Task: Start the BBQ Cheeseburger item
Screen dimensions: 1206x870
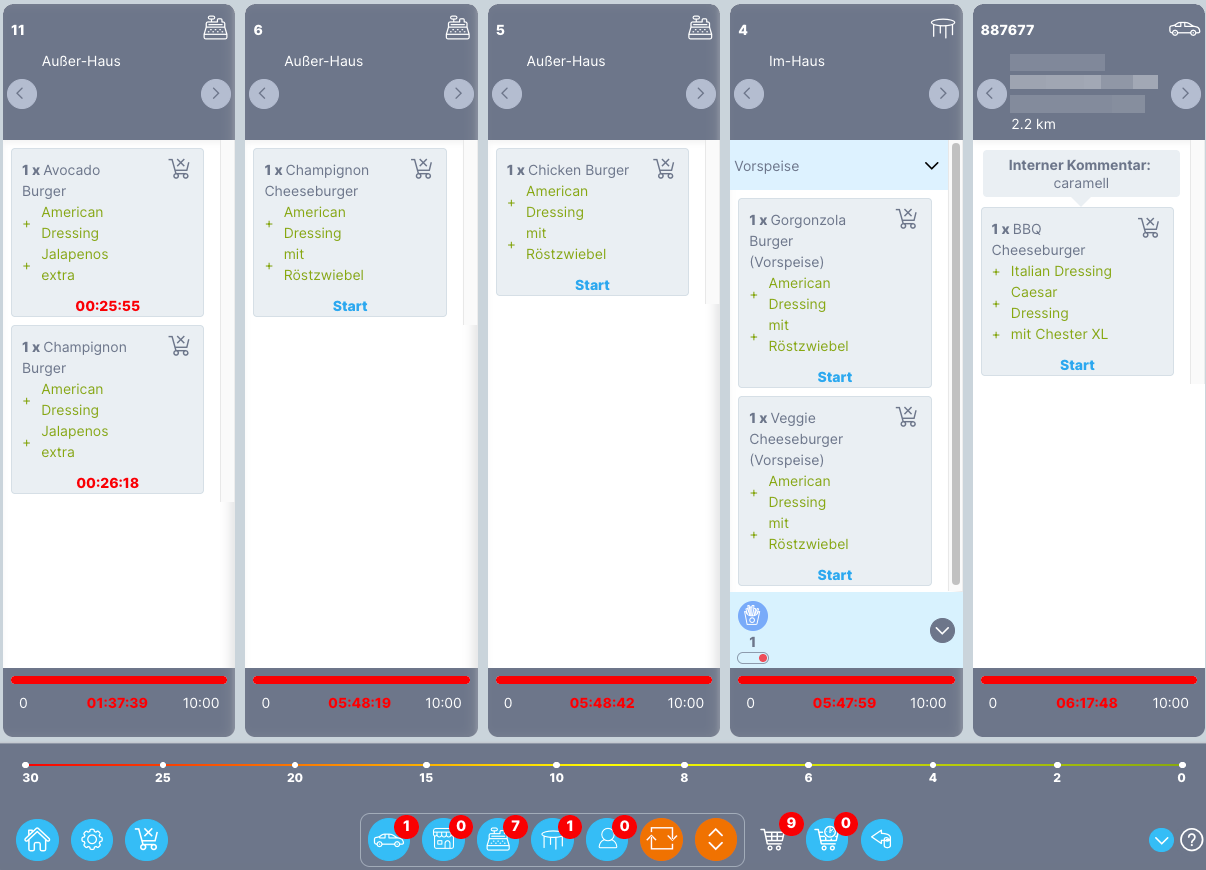Action: point(1077,365)
